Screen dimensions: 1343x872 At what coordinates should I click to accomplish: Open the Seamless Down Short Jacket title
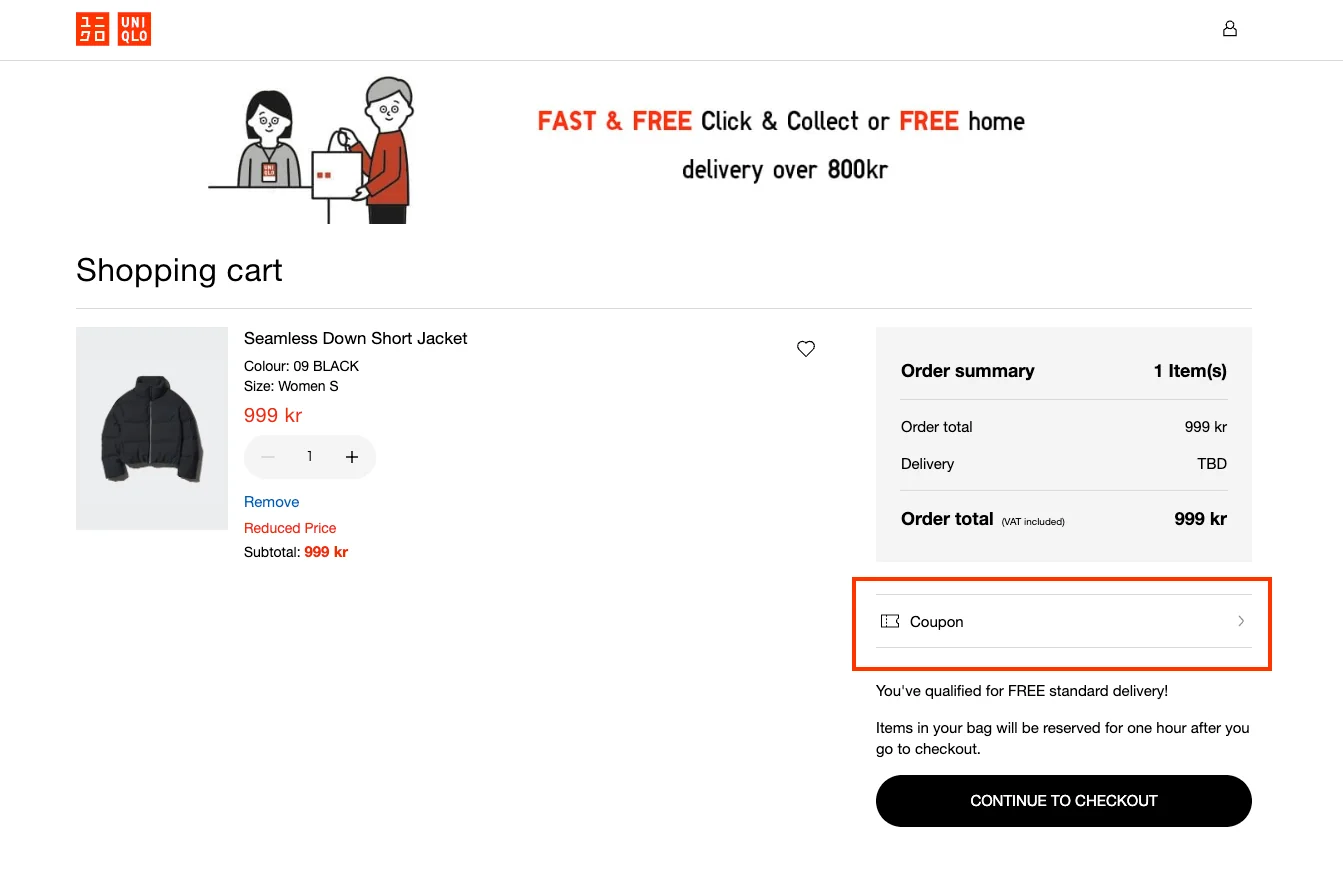point(355,338)
